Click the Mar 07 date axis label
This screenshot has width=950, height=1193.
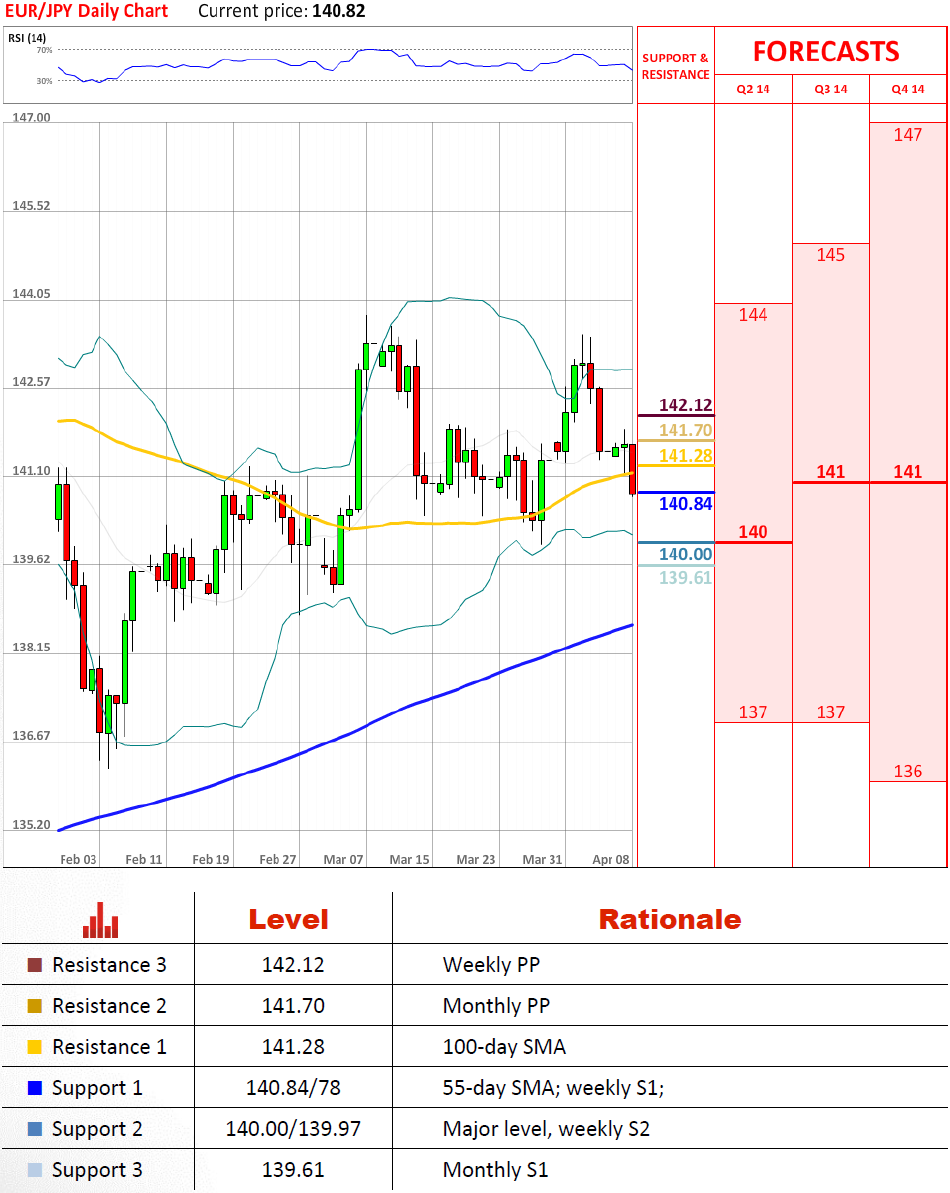(x=343, y=859)
